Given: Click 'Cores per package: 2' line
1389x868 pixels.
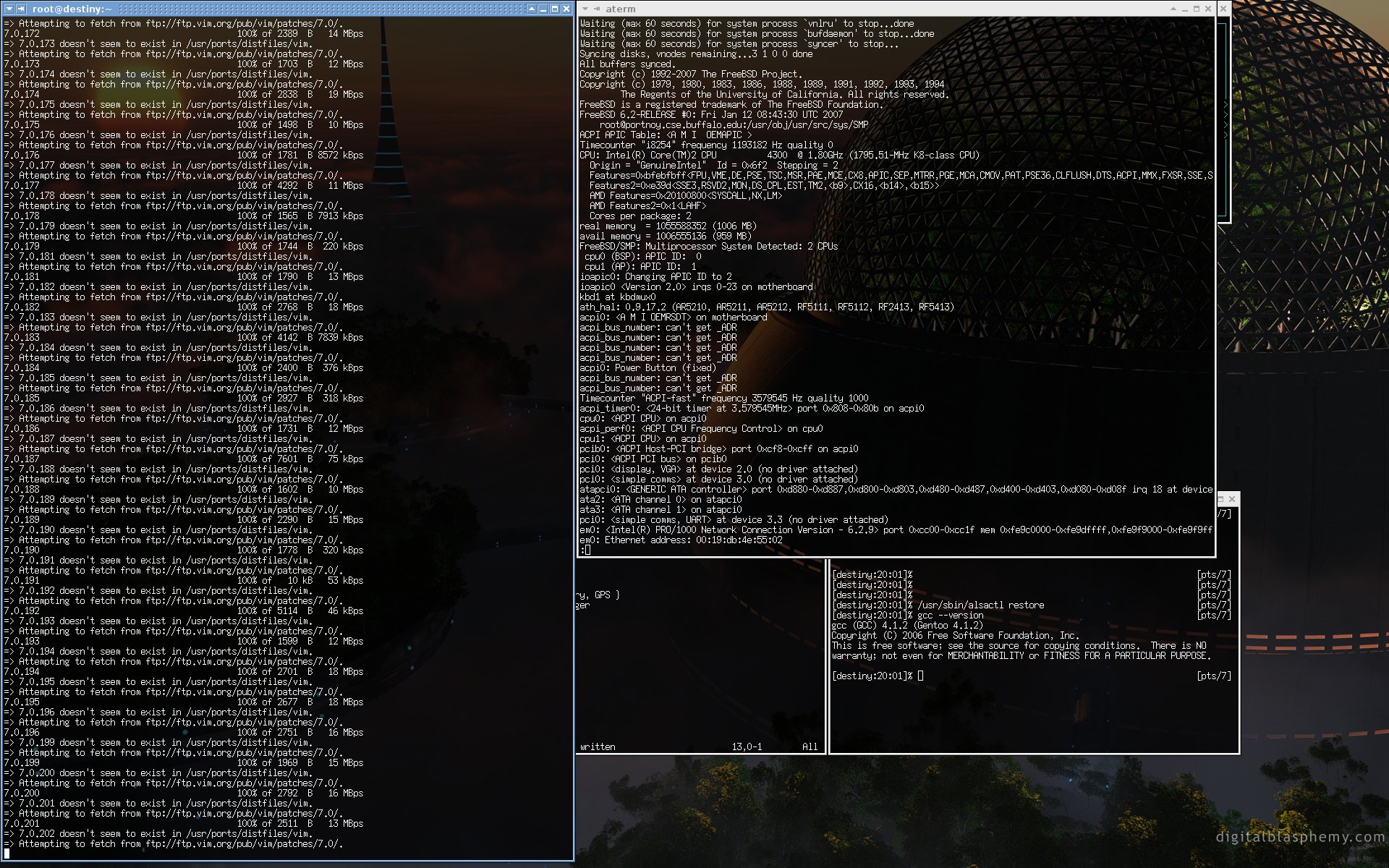Looking at the screenshot, I should pos(640,216).
